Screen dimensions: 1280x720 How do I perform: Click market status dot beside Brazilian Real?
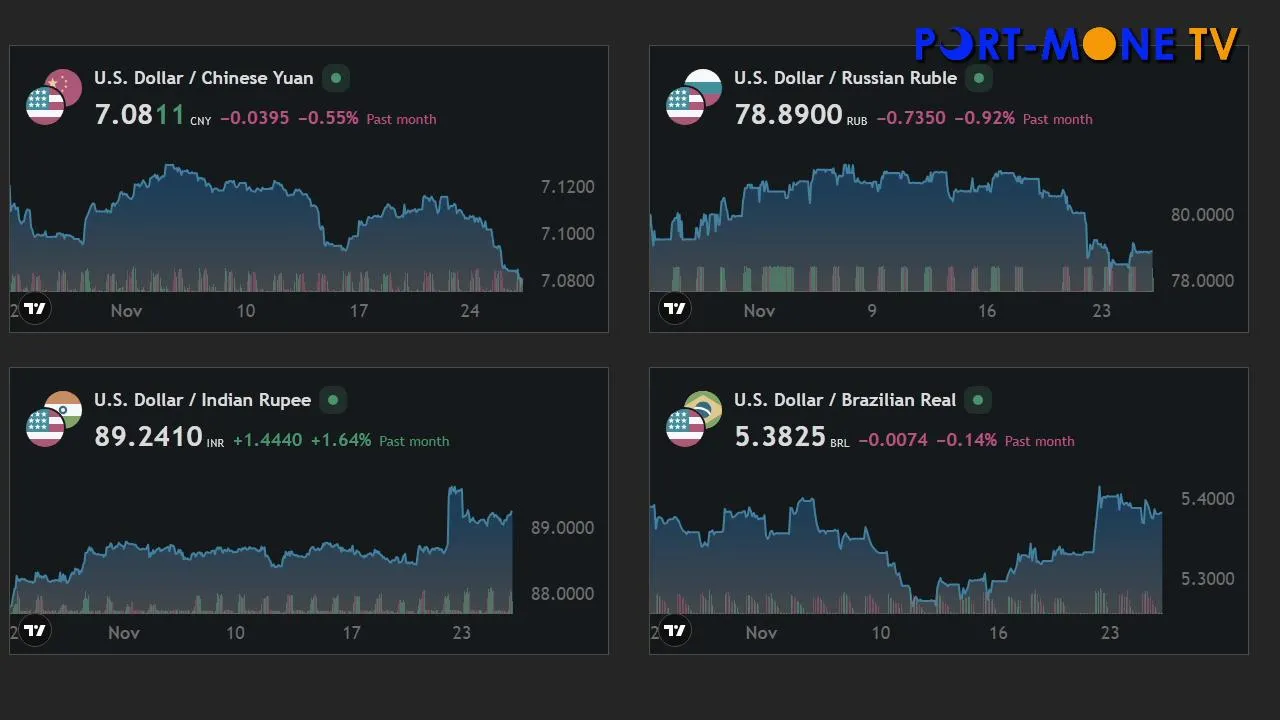978,400
